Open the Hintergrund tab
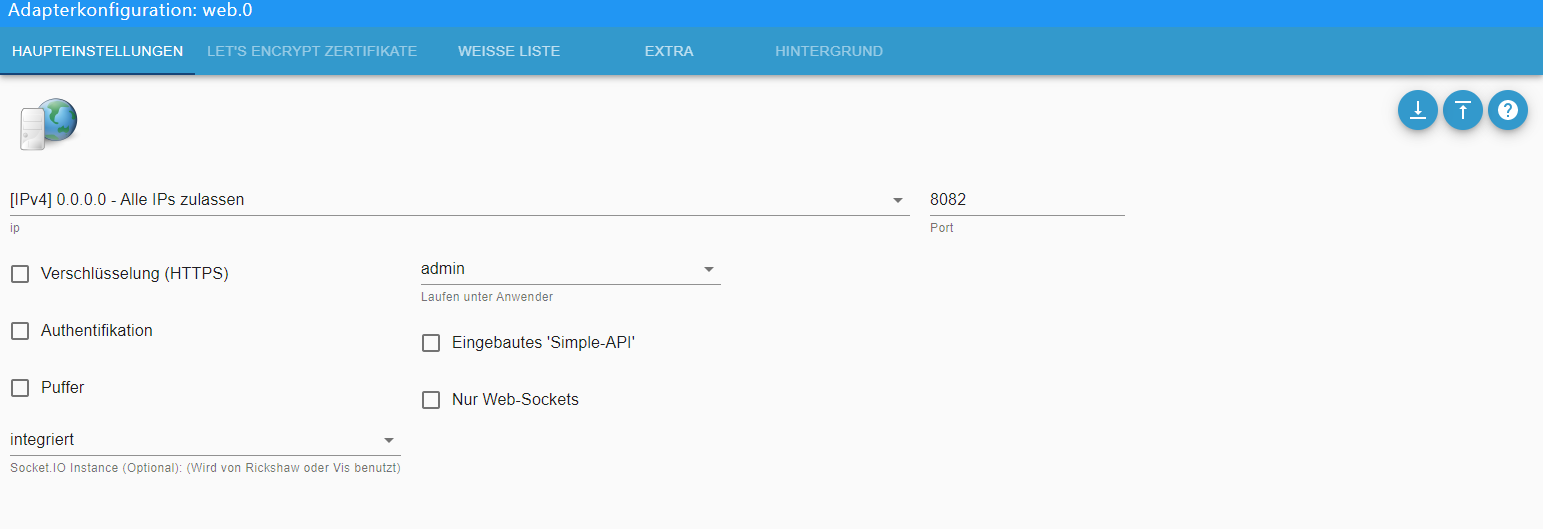Screen dimensions: 1543x529 (829, 51)
